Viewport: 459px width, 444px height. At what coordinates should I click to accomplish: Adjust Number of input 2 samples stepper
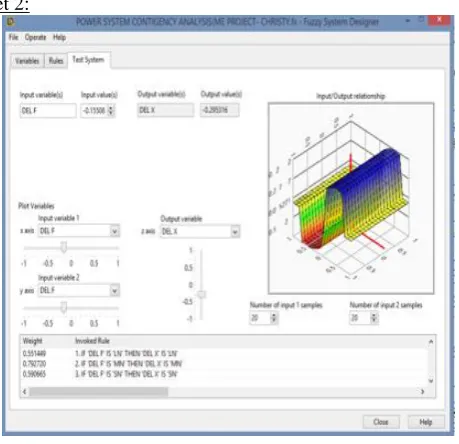(x=374, y=318)
